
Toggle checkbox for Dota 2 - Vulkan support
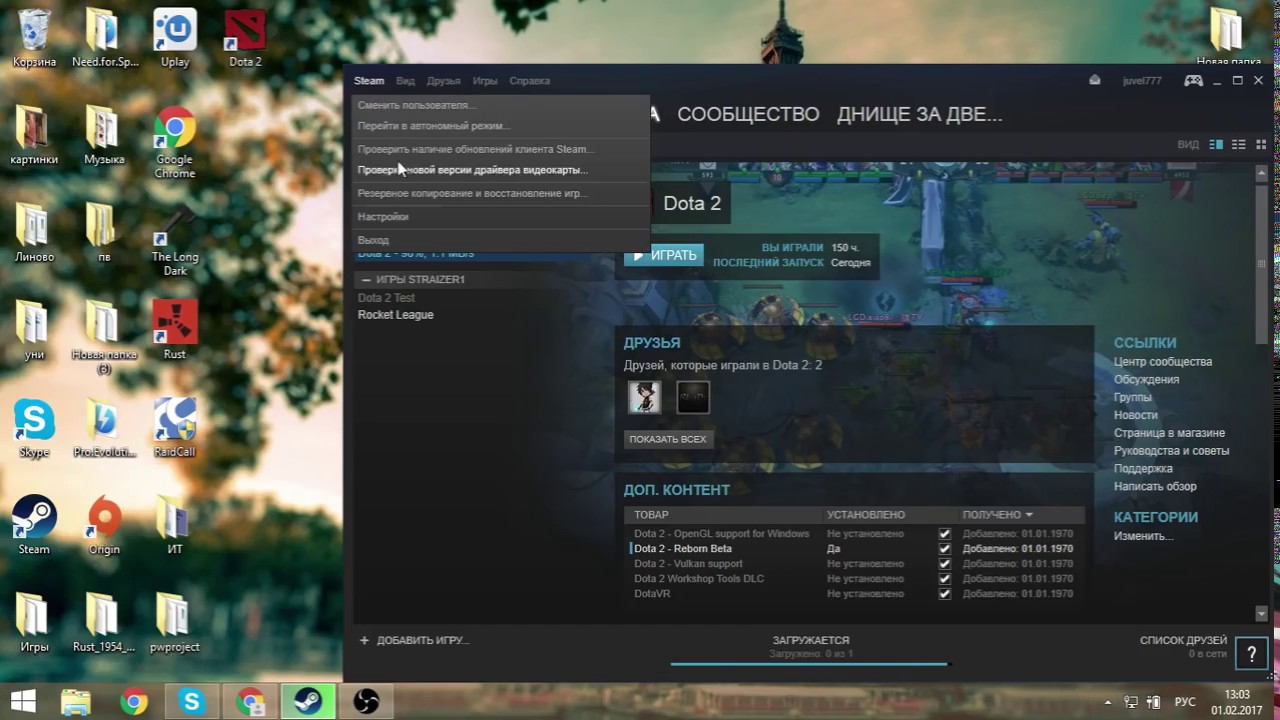point(945,564)
